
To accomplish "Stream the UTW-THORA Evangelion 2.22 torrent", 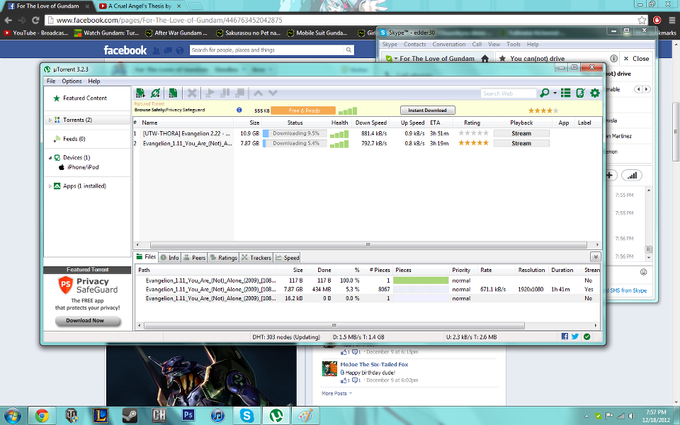I will click(521, 133).
